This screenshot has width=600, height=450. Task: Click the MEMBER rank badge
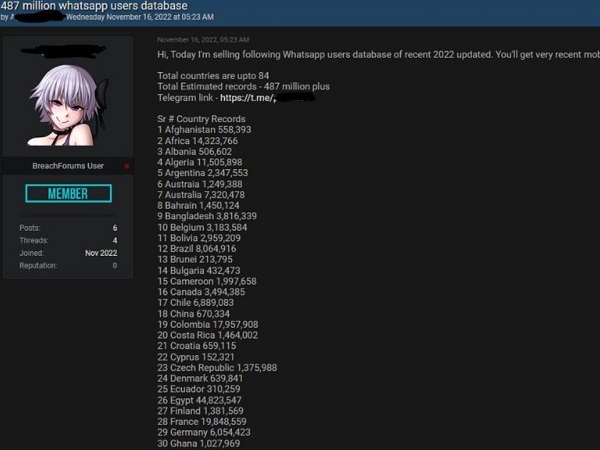(x=68, y=194)
